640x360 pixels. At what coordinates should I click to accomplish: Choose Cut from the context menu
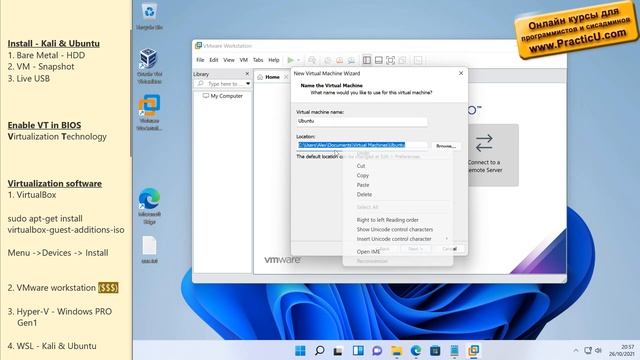397,166
